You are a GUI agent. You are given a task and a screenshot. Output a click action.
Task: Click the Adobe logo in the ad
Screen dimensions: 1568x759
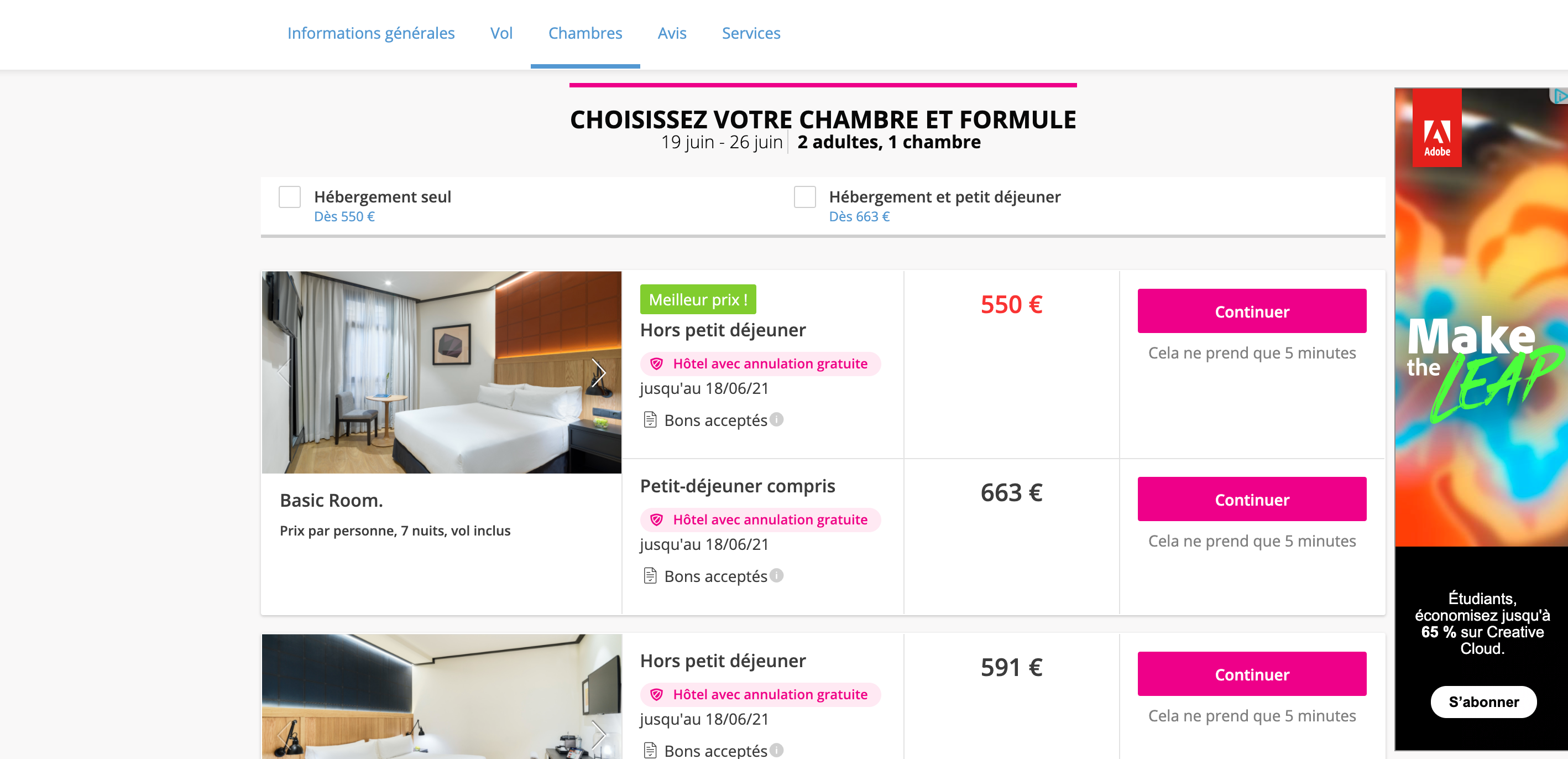(x=1437, y=128)
